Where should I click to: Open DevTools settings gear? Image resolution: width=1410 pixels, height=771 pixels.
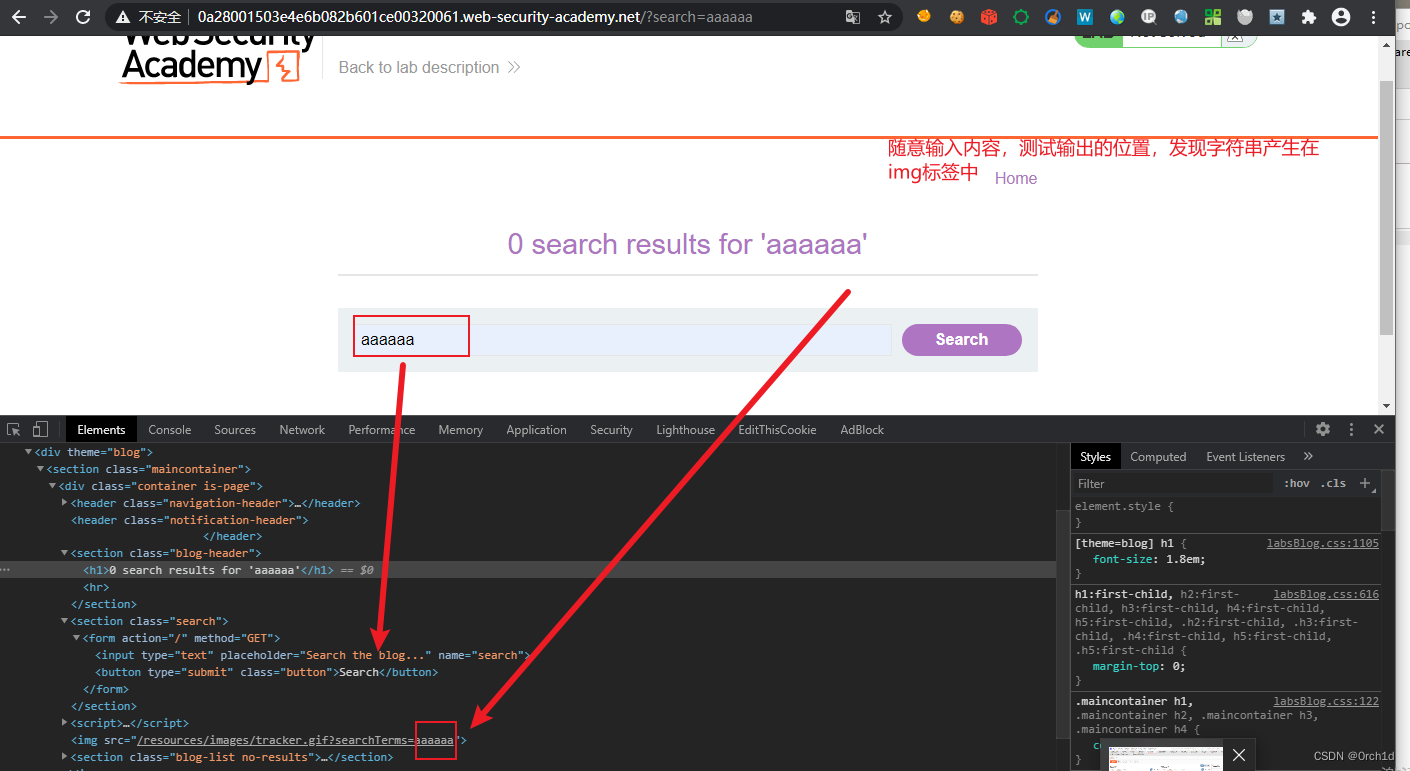[x=1323, y=429]
